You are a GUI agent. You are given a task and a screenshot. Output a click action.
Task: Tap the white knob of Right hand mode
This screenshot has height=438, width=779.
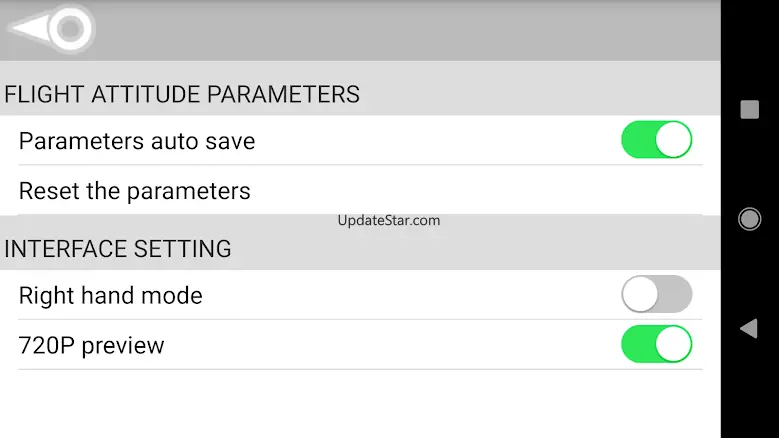pyautogui.click(x=640, y=294)
